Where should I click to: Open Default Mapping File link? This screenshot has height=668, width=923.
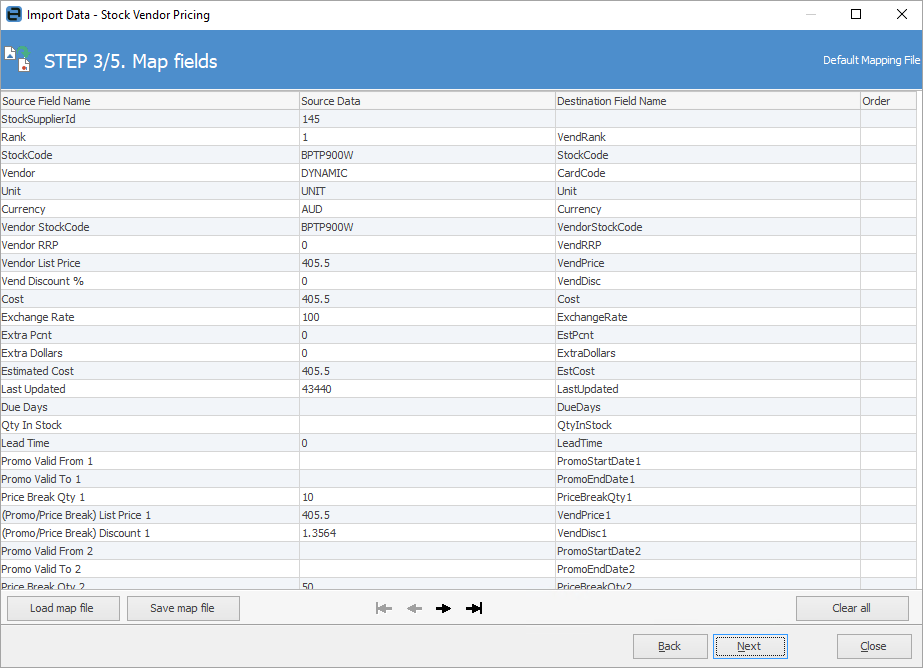(870, 60)
